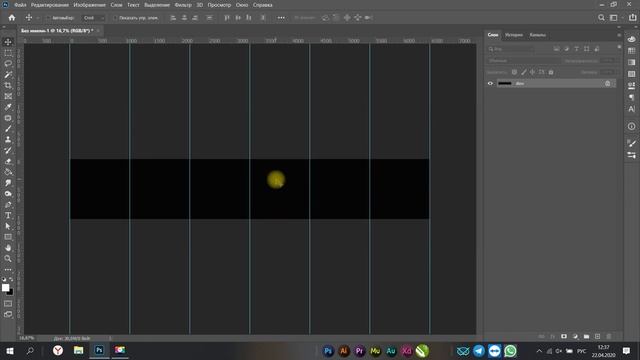The height and width of the screenshot is (360, 640).
Task: Add a layer mask via panel bottom
Action: [564, 336]
